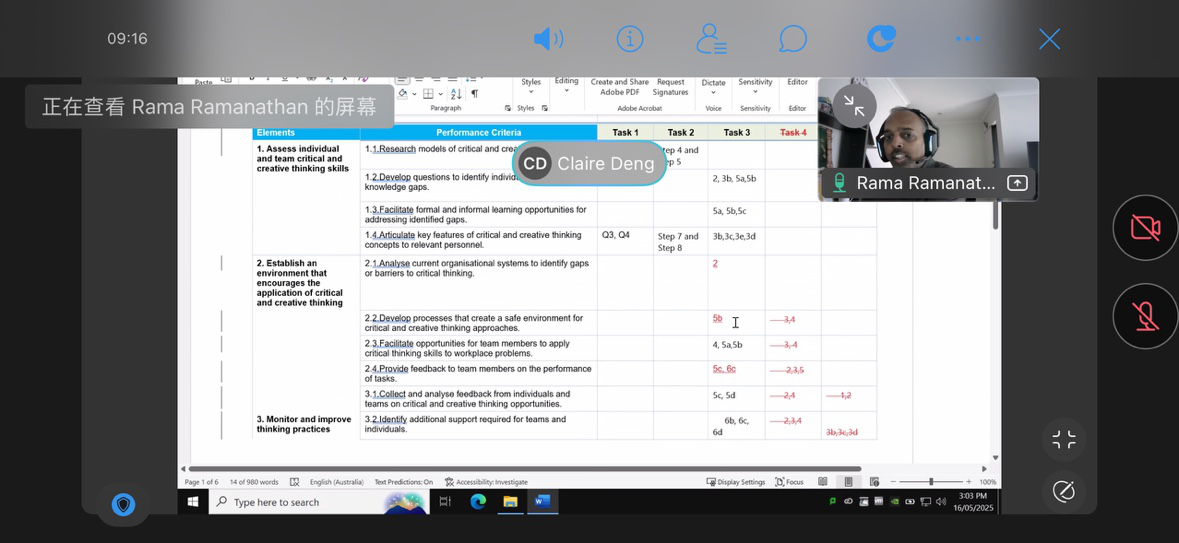The width and height of the screenshot is (1179, 543).
Task: Adjust the Word zoom slider
Action: [x=930, y=482]
